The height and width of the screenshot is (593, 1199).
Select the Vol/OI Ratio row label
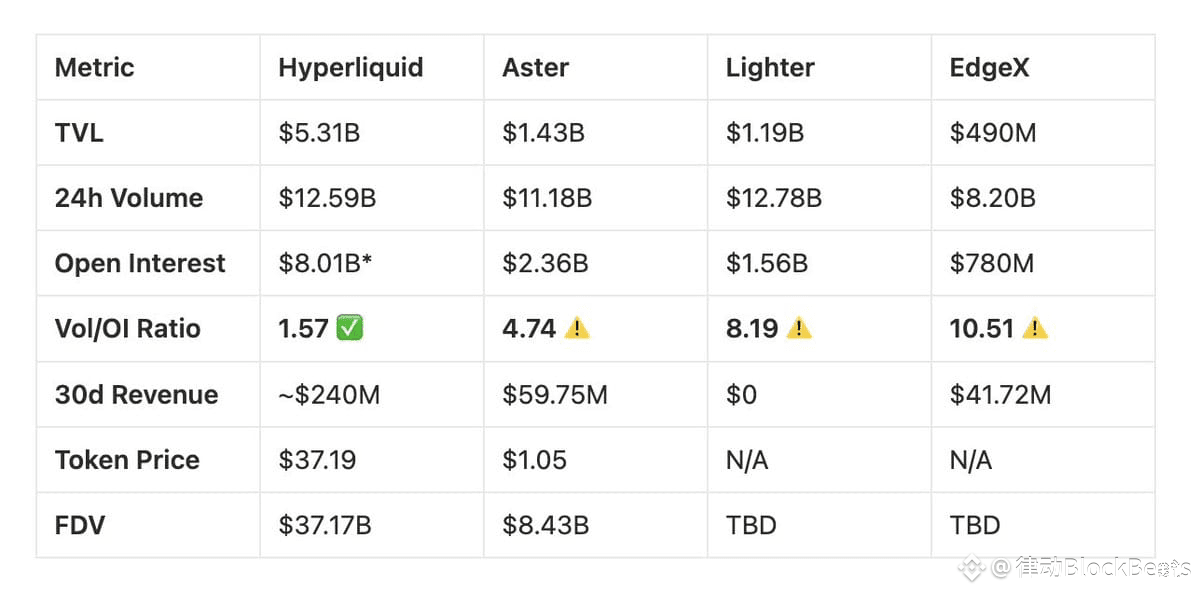tap(127, 328)
